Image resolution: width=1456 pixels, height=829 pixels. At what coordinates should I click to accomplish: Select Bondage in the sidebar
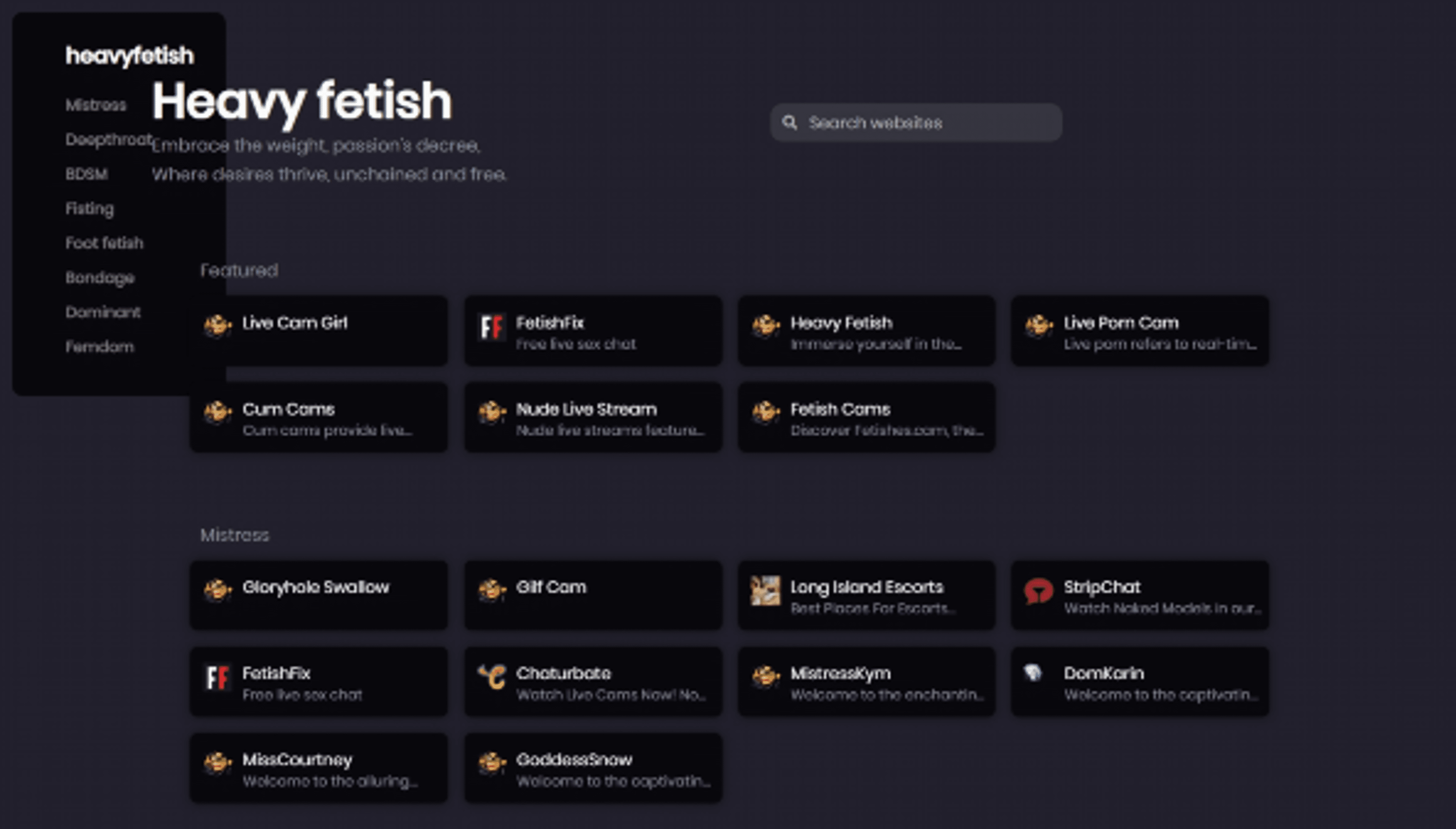click(x=100, y=278)
